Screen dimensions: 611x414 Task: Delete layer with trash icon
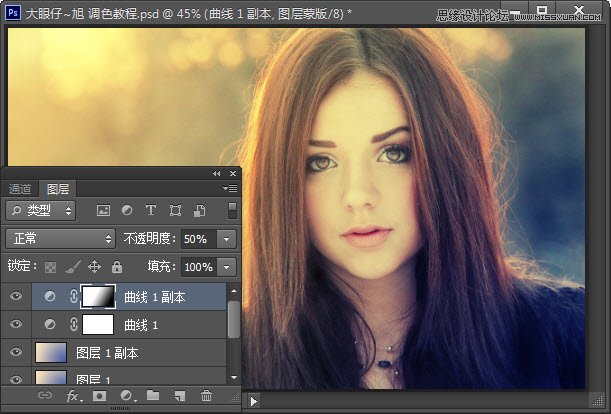click(207, 397)
